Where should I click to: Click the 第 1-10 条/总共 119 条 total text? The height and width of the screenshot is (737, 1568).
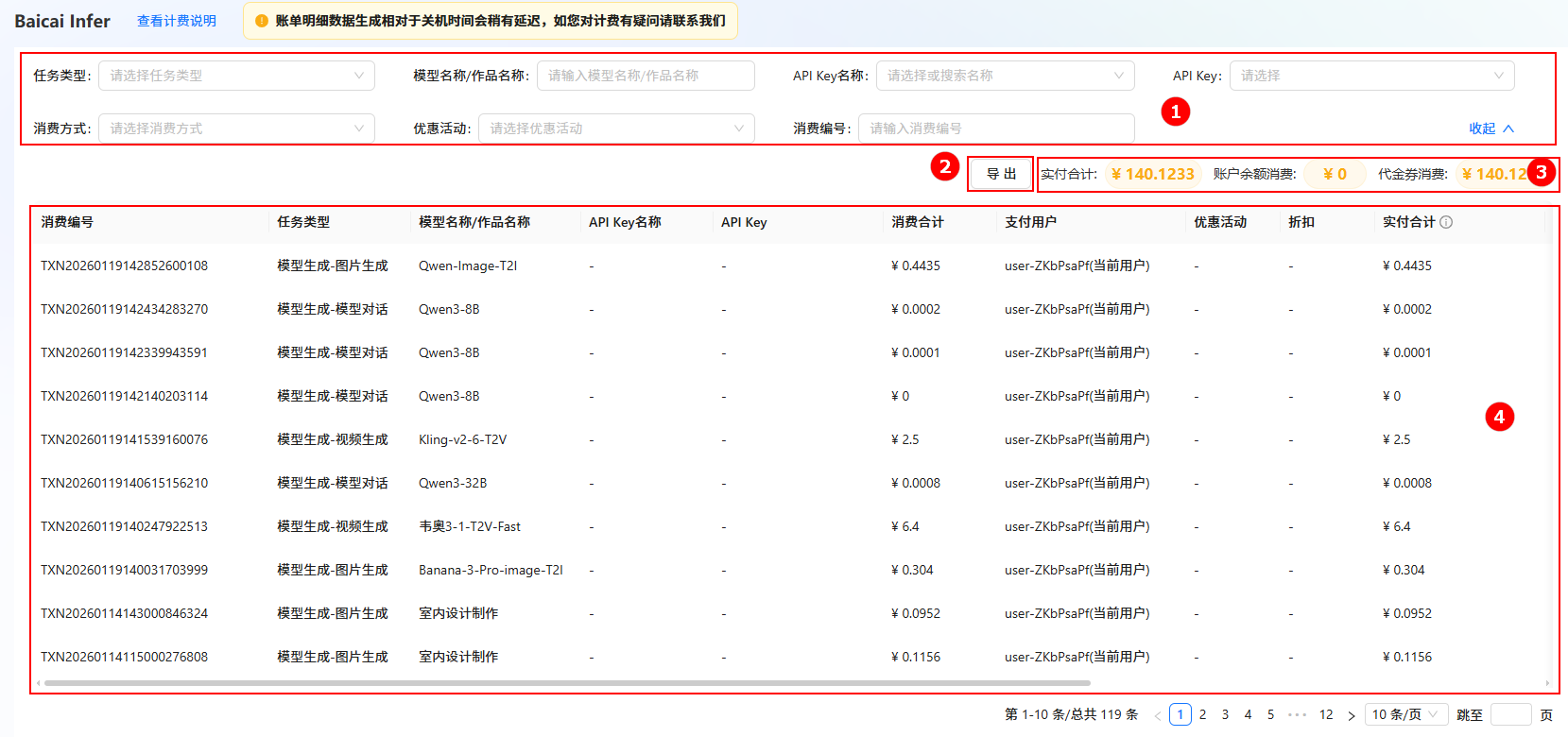tap(1072, 714)
